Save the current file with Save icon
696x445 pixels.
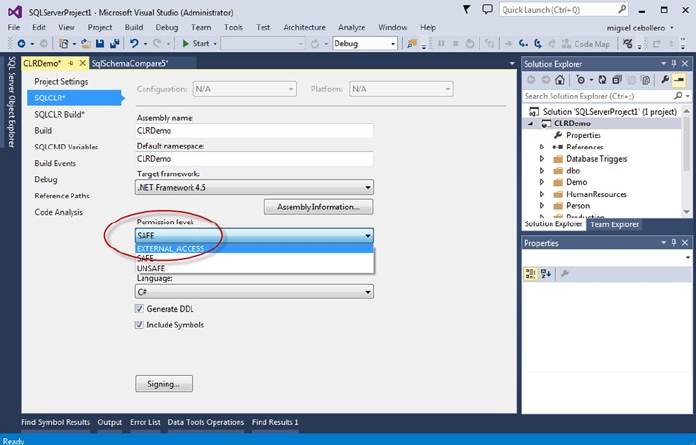coord(100,43)
